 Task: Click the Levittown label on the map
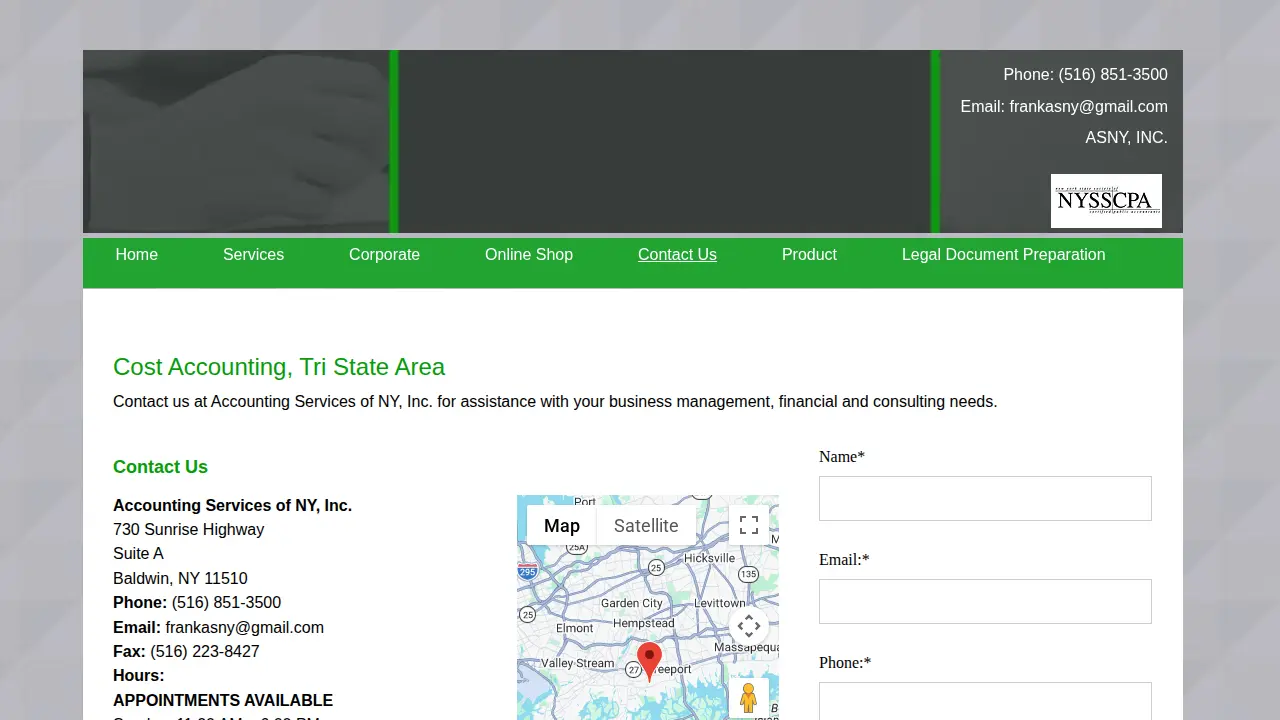tap(719, 603)
